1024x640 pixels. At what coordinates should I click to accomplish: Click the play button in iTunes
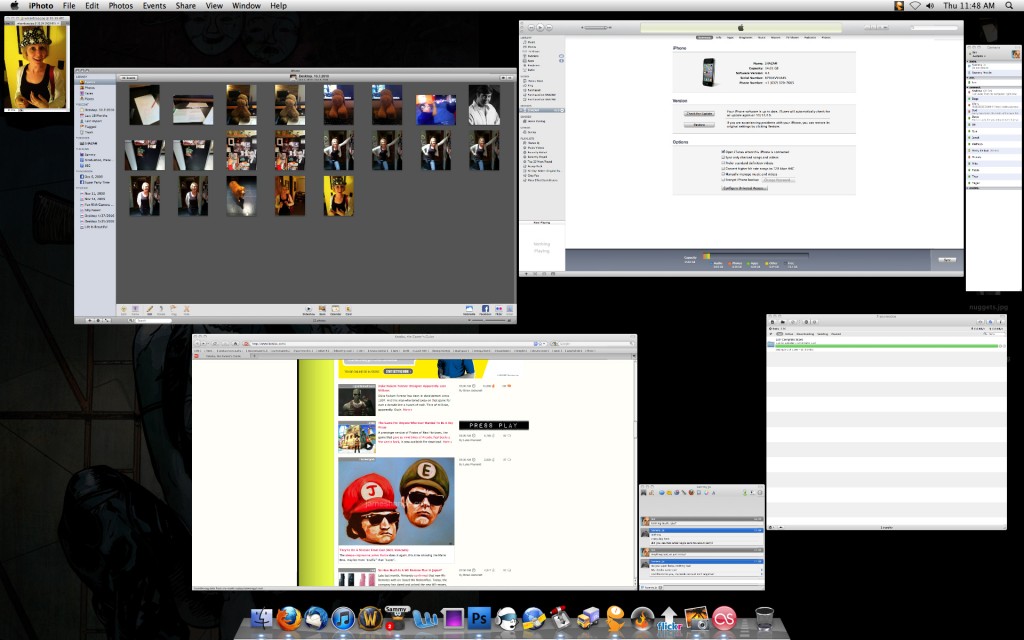(540, 27)
